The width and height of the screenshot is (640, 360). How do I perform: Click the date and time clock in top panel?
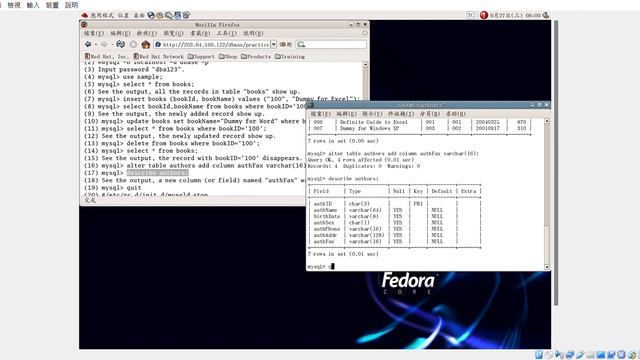(515, 15)
